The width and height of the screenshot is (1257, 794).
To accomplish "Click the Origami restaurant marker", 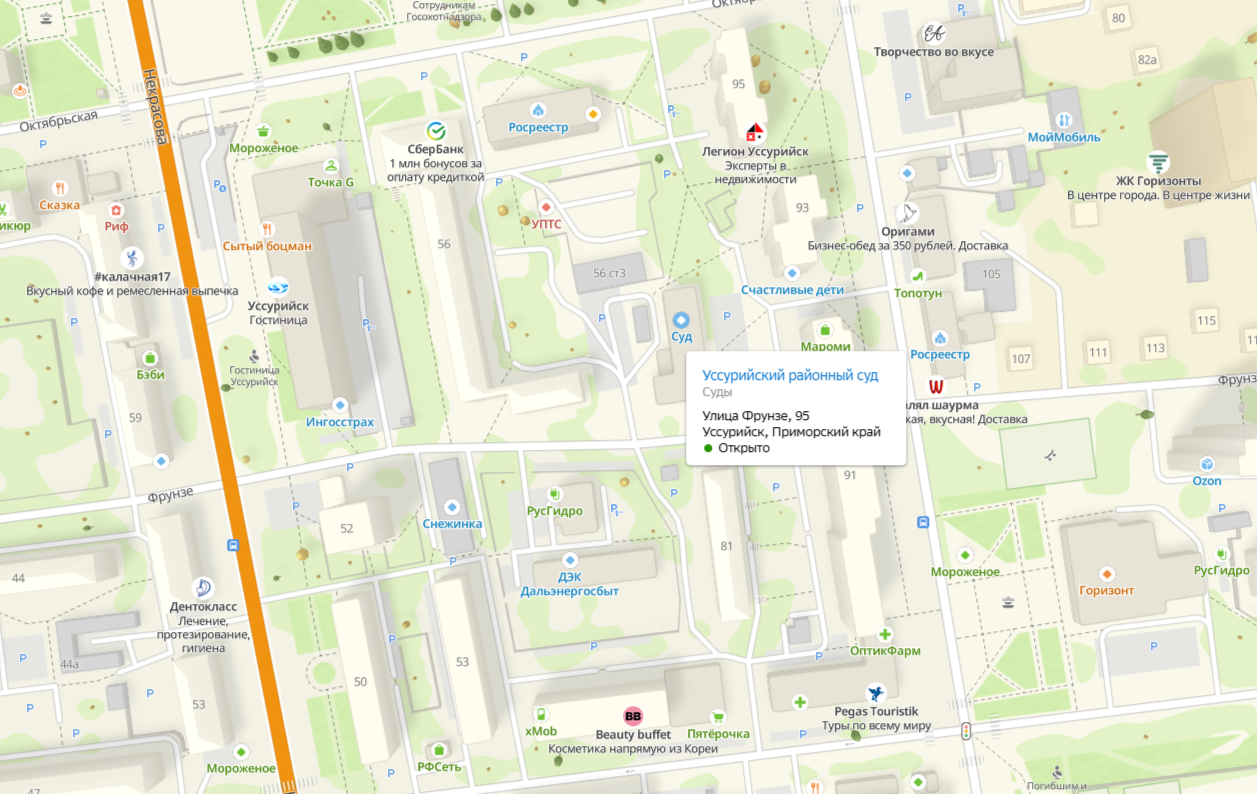I will pyautogui.click(x=907, y=212).
